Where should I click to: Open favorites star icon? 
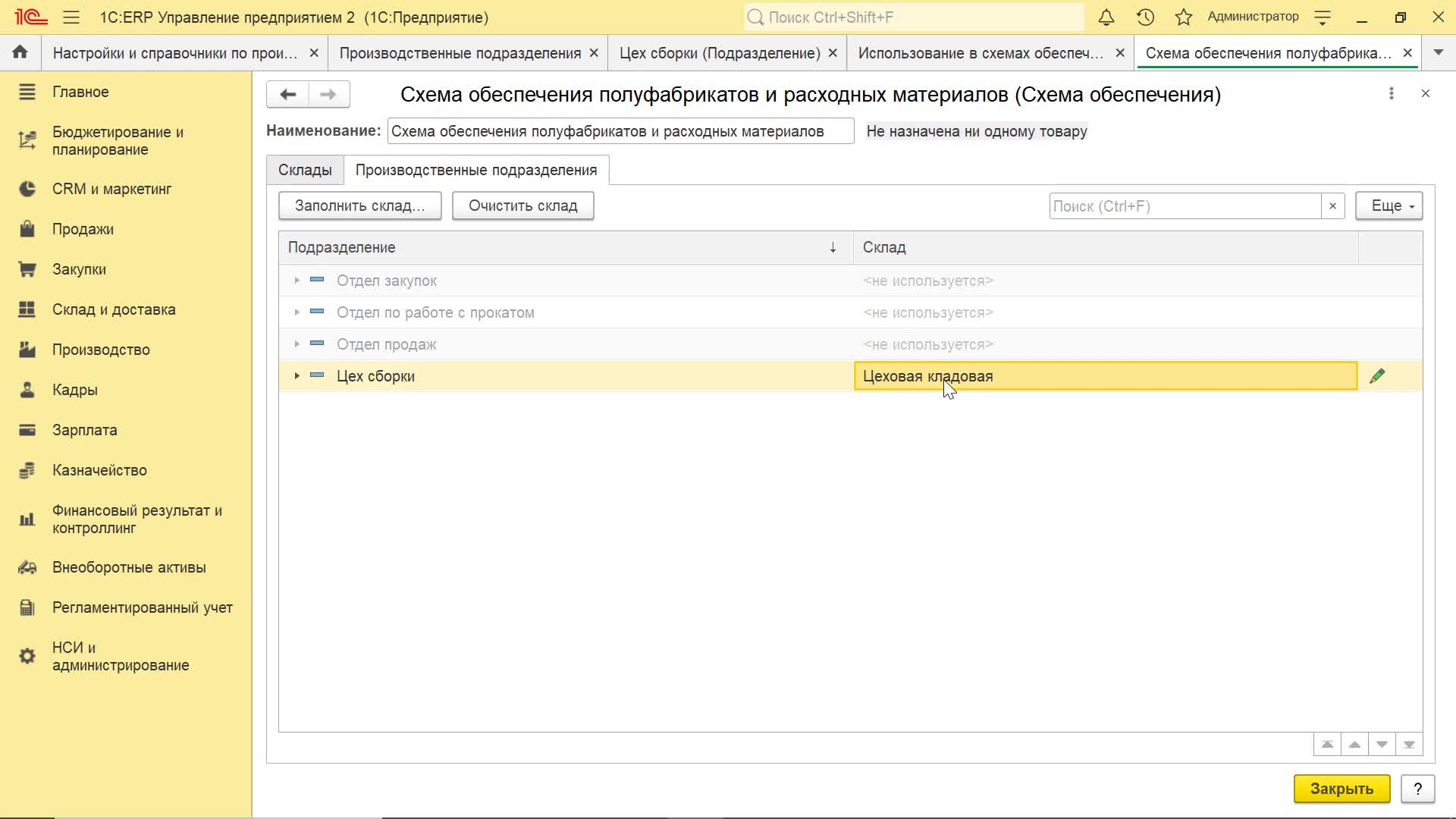click(1184, 17)
